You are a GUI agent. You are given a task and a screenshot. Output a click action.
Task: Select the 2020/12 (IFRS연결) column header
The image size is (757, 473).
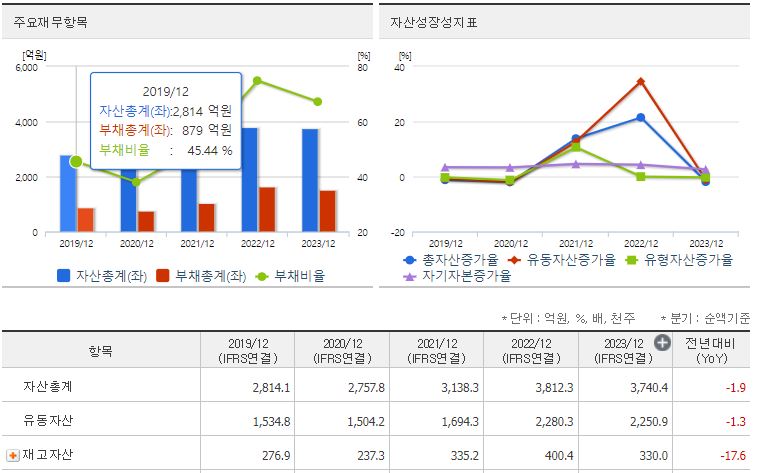click(x=342, y=350)
